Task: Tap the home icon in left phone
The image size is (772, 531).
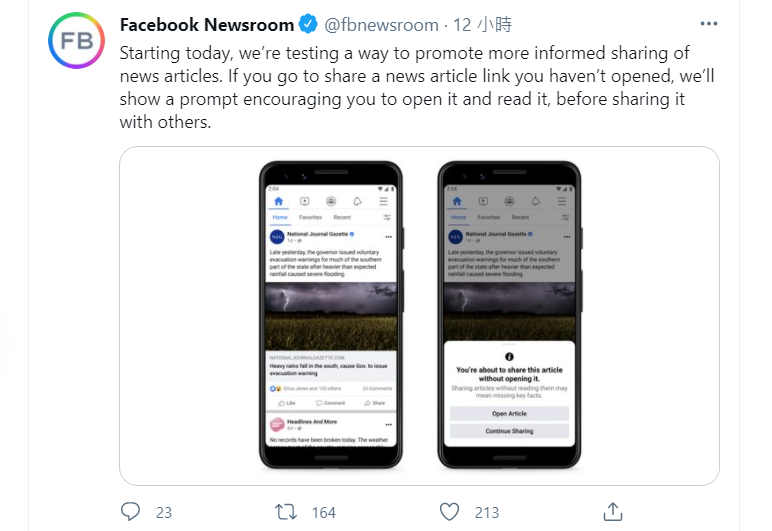Action: (279, 200)
